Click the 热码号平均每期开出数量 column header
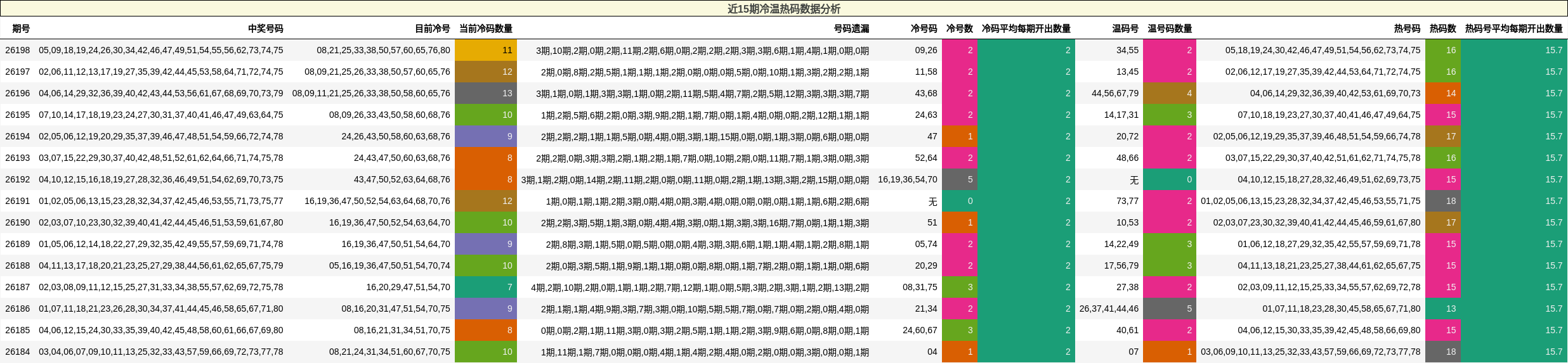The height and width of the screenshot is (363, 1568). tap(1514, 29)
